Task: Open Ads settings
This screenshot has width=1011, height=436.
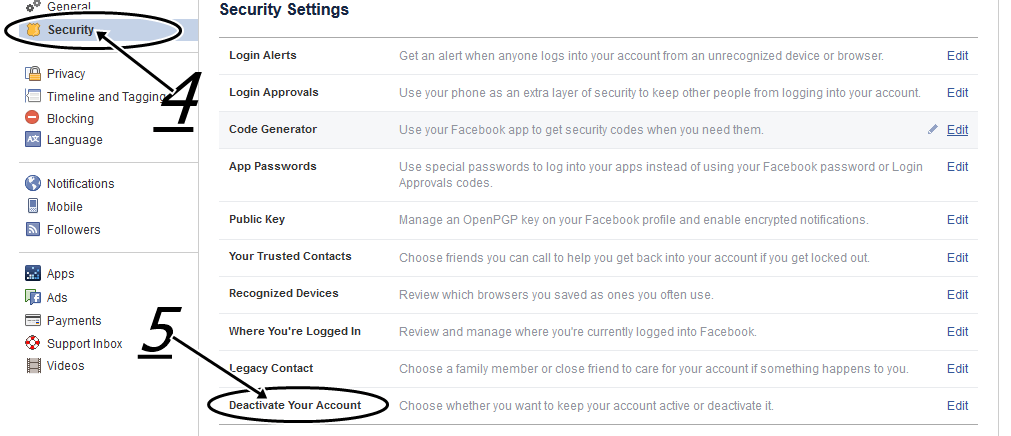Action: pos(57,298)
